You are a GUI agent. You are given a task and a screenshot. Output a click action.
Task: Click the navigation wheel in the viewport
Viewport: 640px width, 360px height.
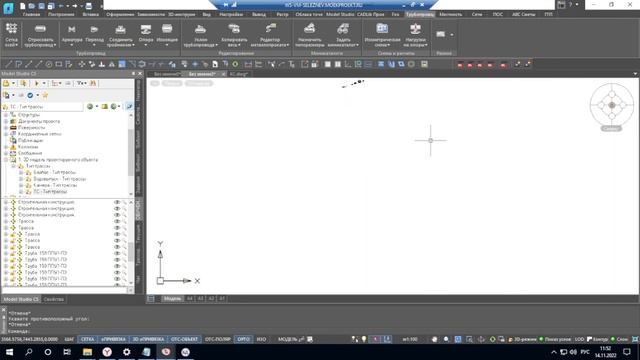point(611,105)
